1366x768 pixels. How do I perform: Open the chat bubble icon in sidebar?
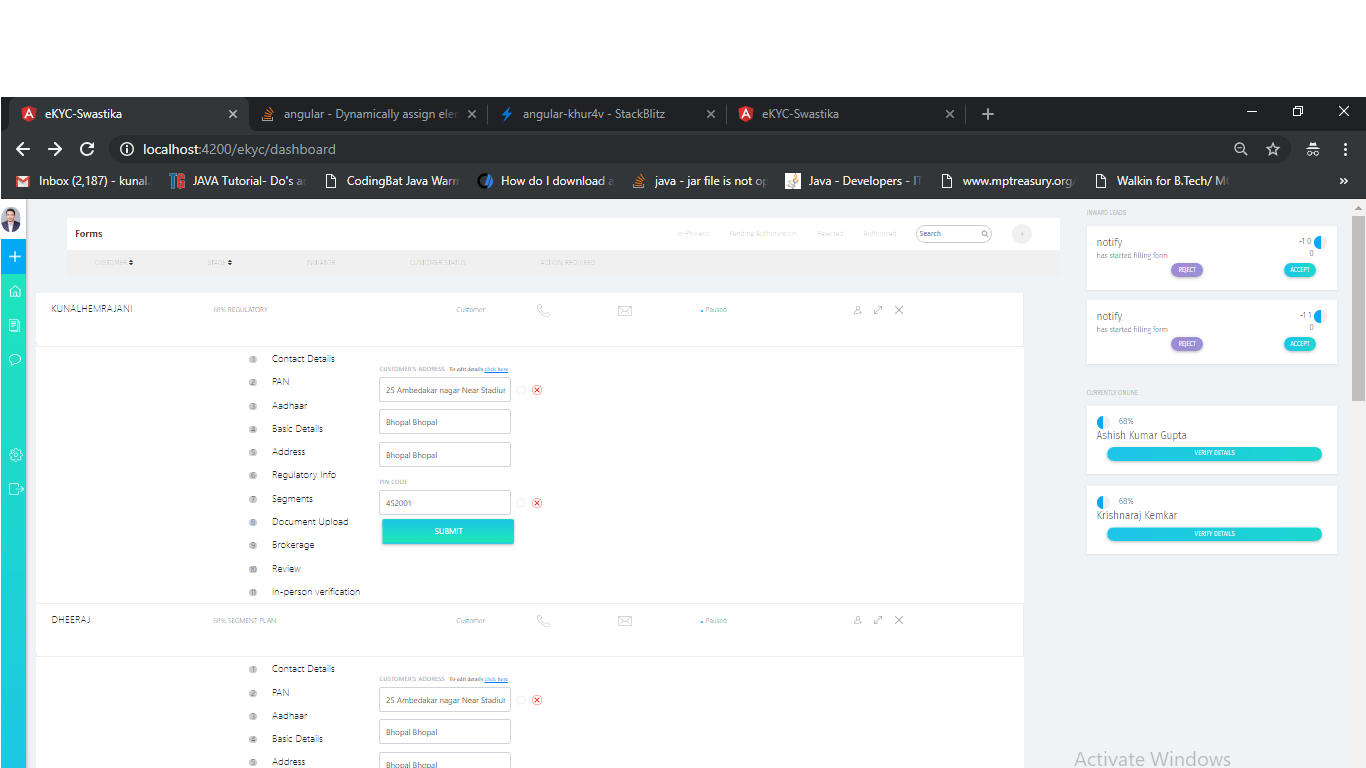pyautogui.click(x=15, y=359)
